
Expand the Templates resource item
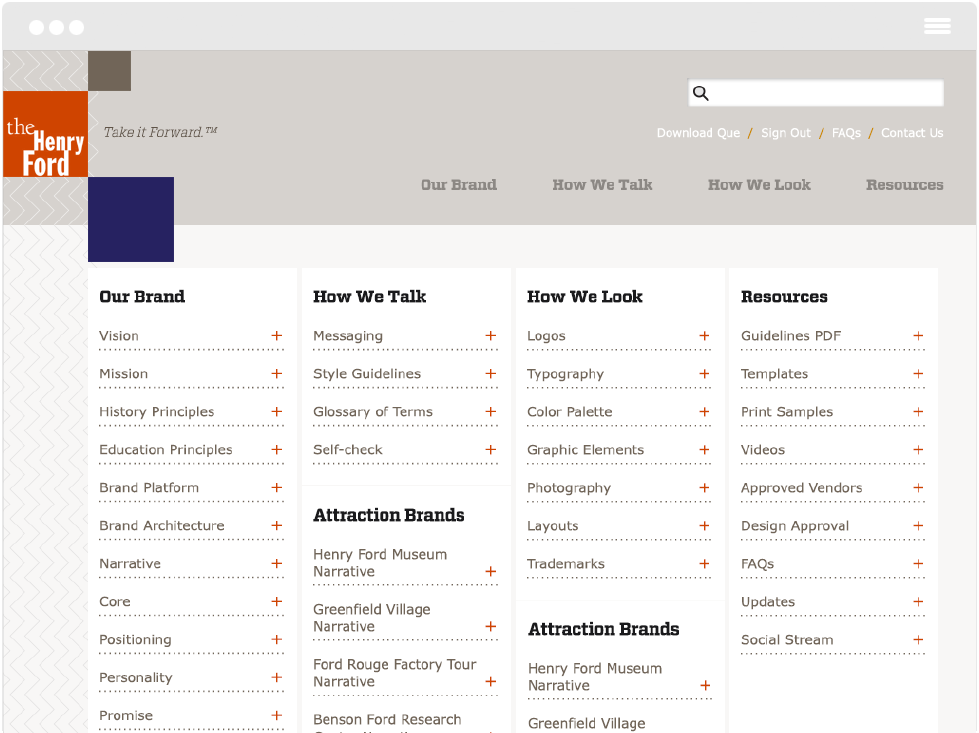[x=918, y=374]
